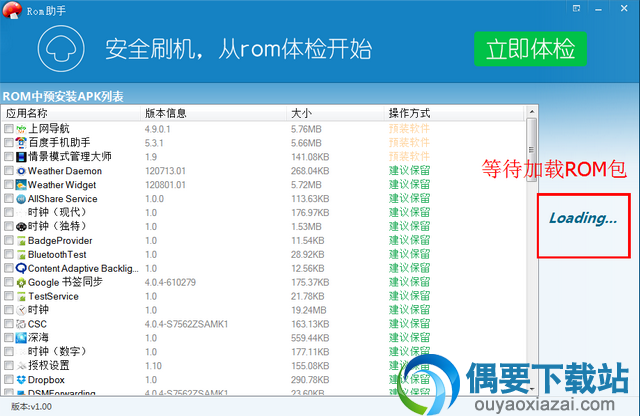Open the Rom助手 title bar mushroom icon
The height and width of the screenshot is (416, 640).
point(12,10)
